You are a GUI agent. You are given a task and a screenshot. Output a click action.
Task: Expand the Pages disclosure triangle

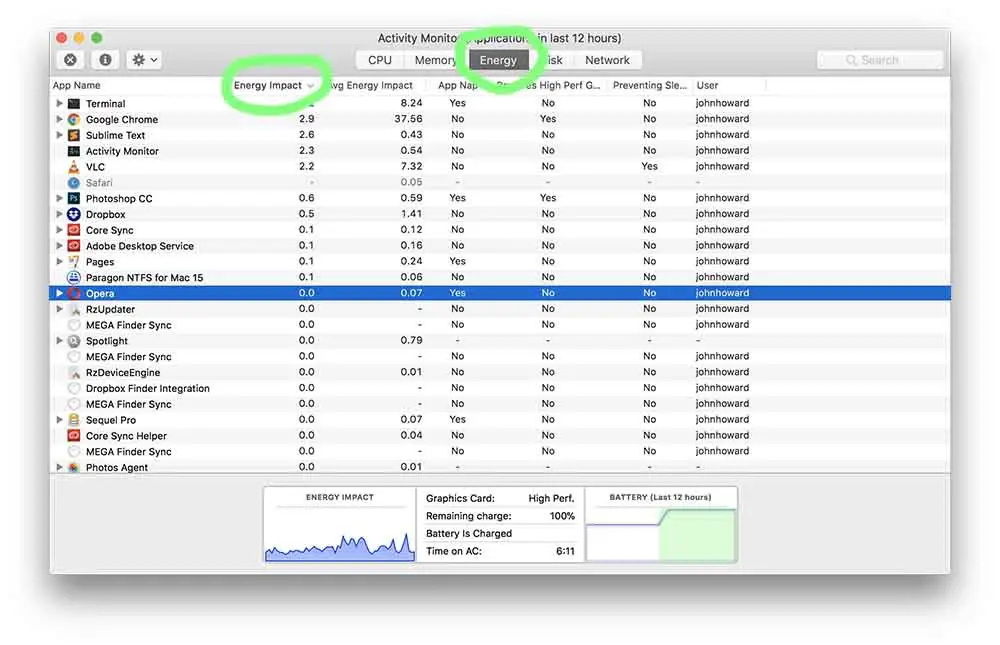tap(59, 262)
